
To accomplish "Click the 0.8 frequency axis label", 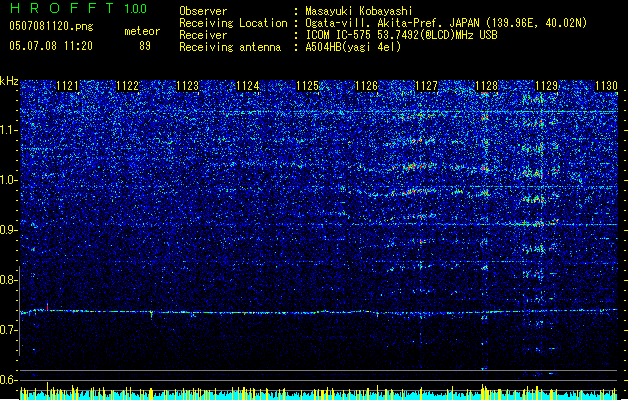I will [9, 280].
